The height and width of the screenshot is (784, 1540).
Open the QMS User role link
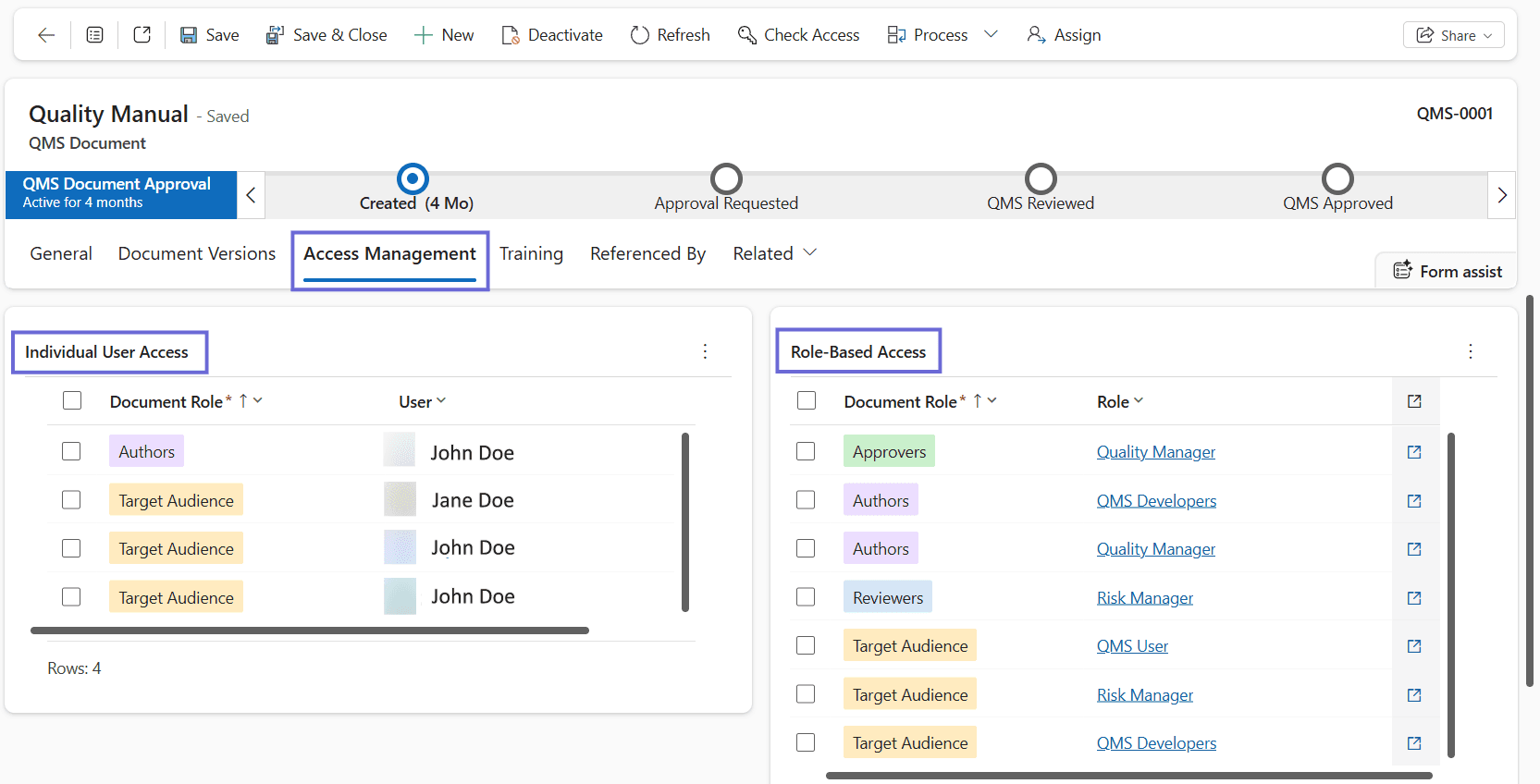(x=1132, y=646)
